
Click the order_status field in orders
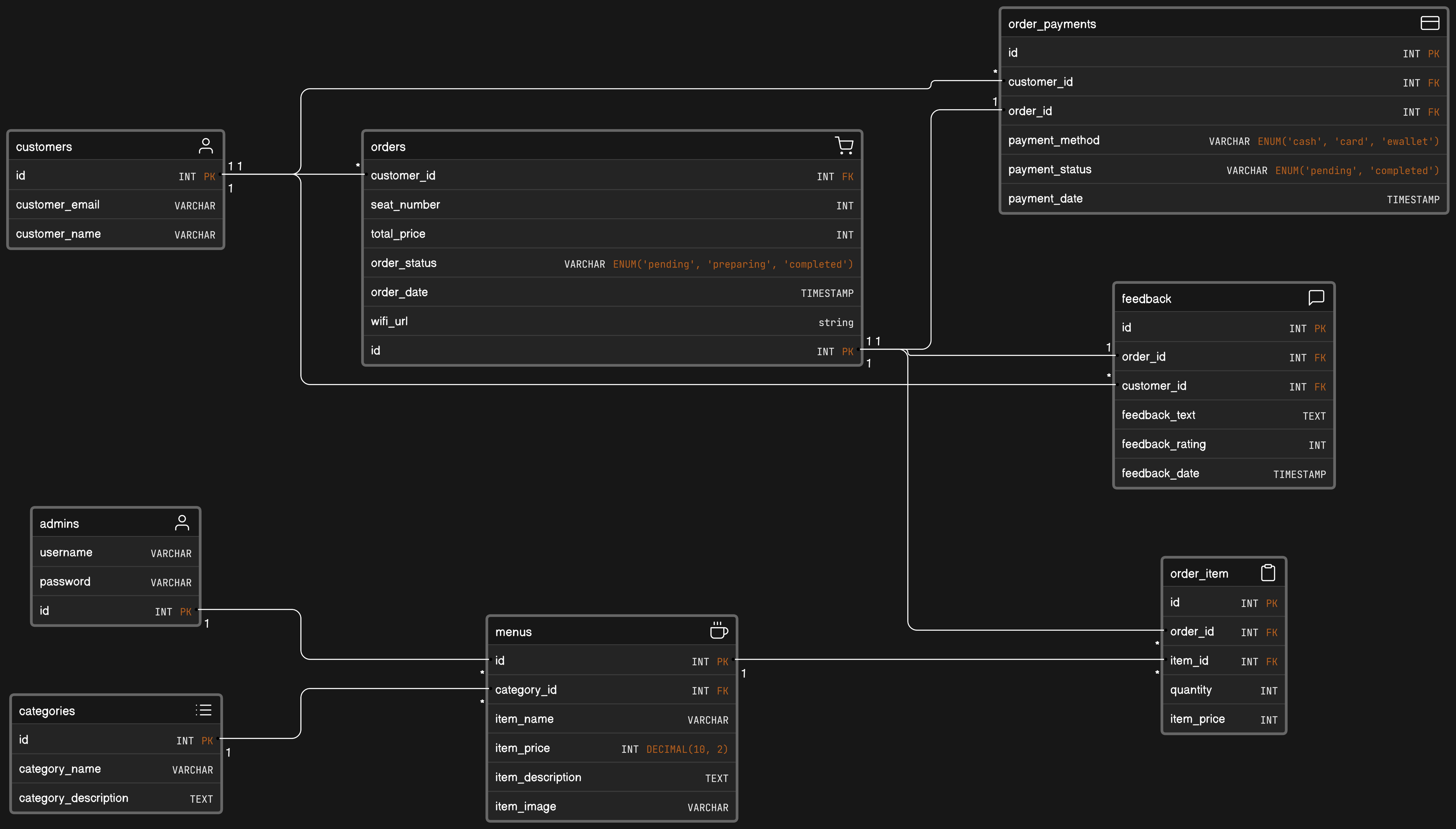[612, 263]
